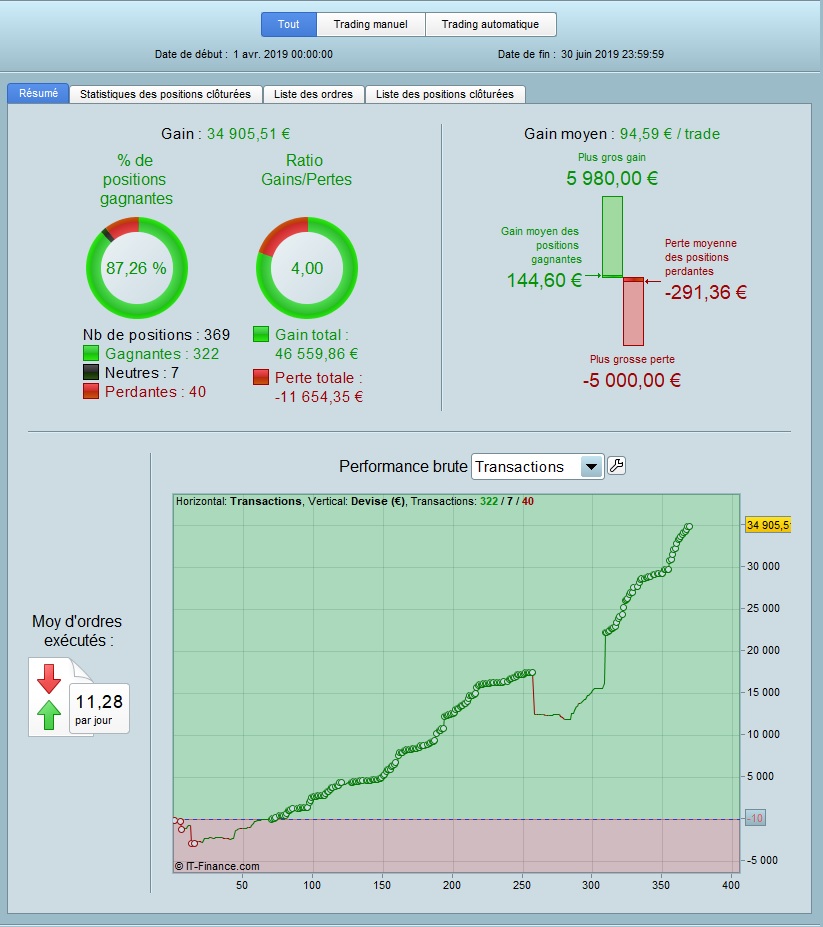Click the 46 559,86 € gain total value
The height and width of the screenshot is (927, 823).
click(316, 354)
